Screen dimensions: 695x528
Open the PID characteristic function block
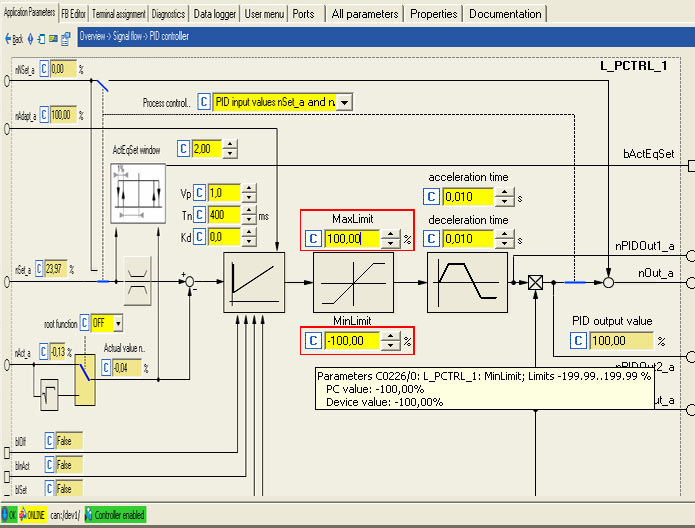(x=254, y=282)
